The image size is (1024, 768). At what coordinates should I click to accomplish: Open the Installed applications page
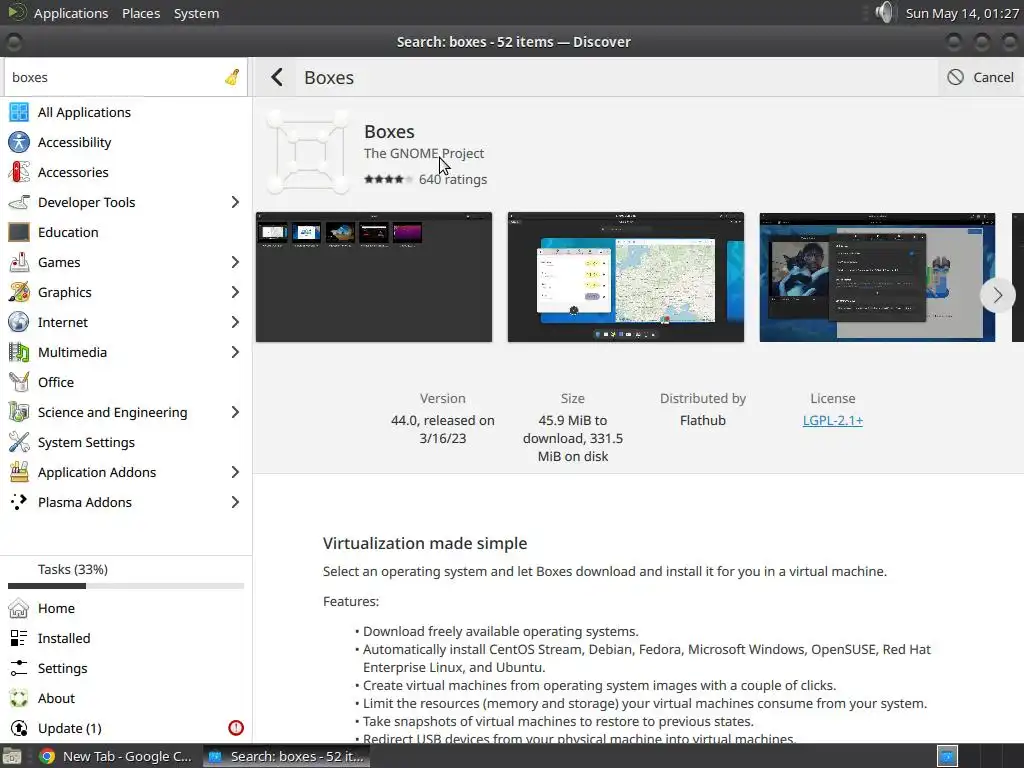click(126, 639)
